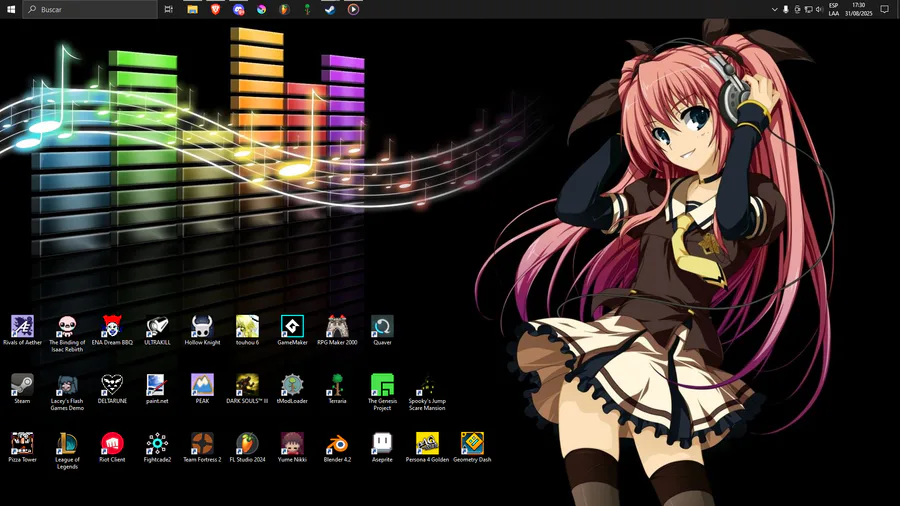
Task: Click the Riot Client fist icon
Action: click(112, 443)
